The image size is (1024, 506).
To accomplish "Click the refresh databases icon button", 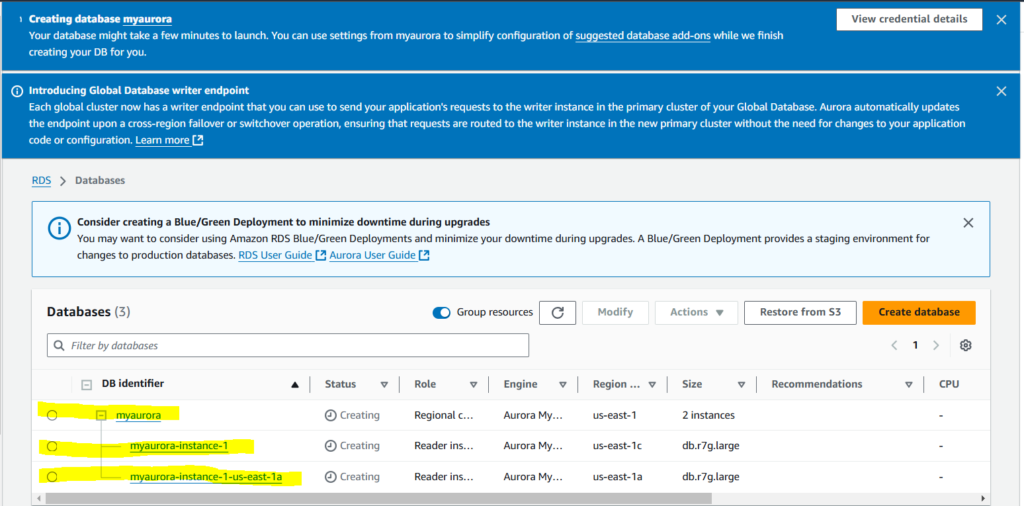I will [557, 313].
